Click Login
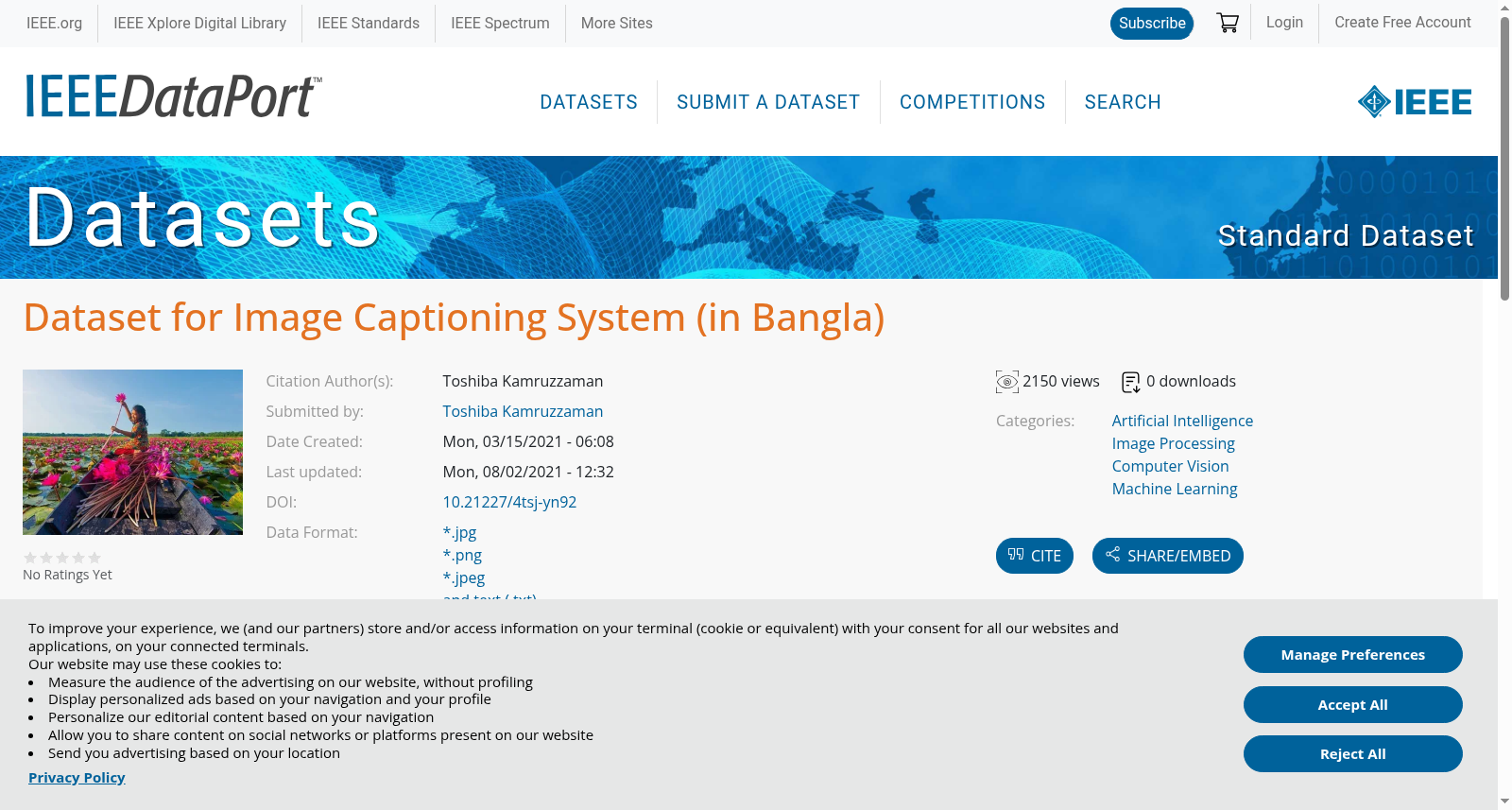The height and width of the screenshot is (810, 1512). tap(1284, 23)
